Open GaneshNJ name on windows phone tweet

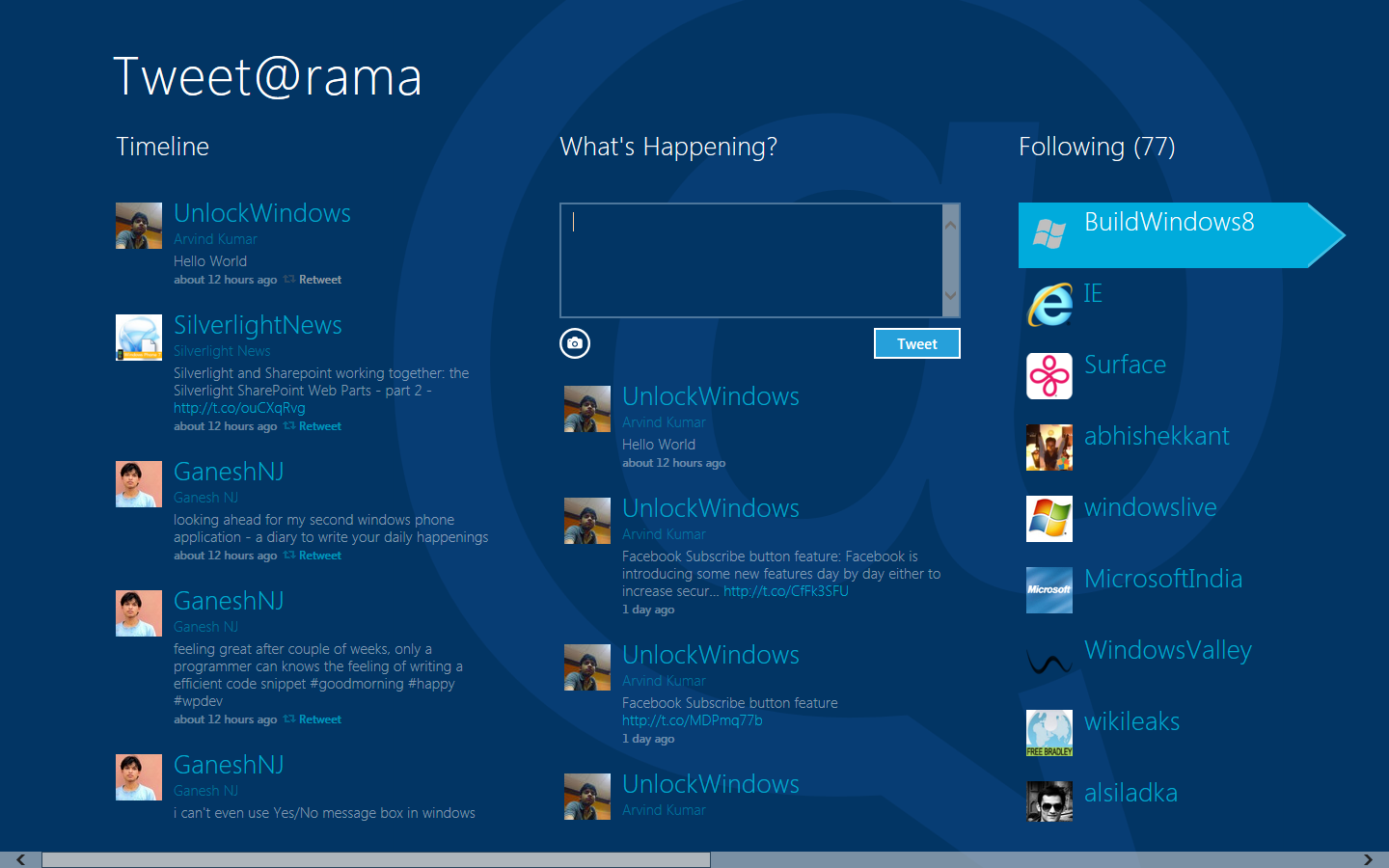(x=229, y=472)
